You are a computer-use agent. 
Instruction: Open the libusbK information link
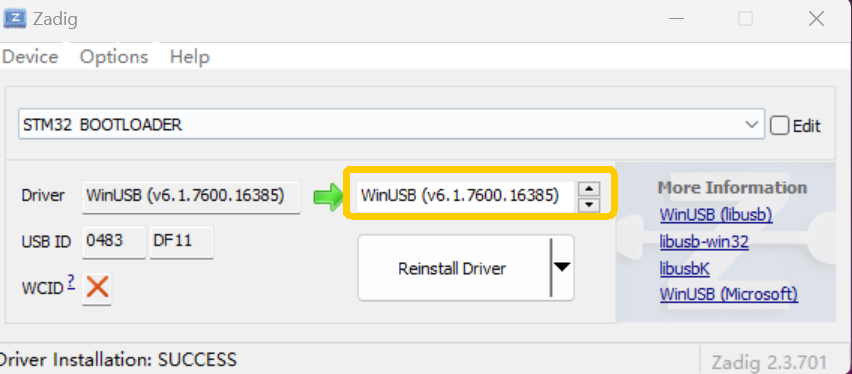point(685,268)
